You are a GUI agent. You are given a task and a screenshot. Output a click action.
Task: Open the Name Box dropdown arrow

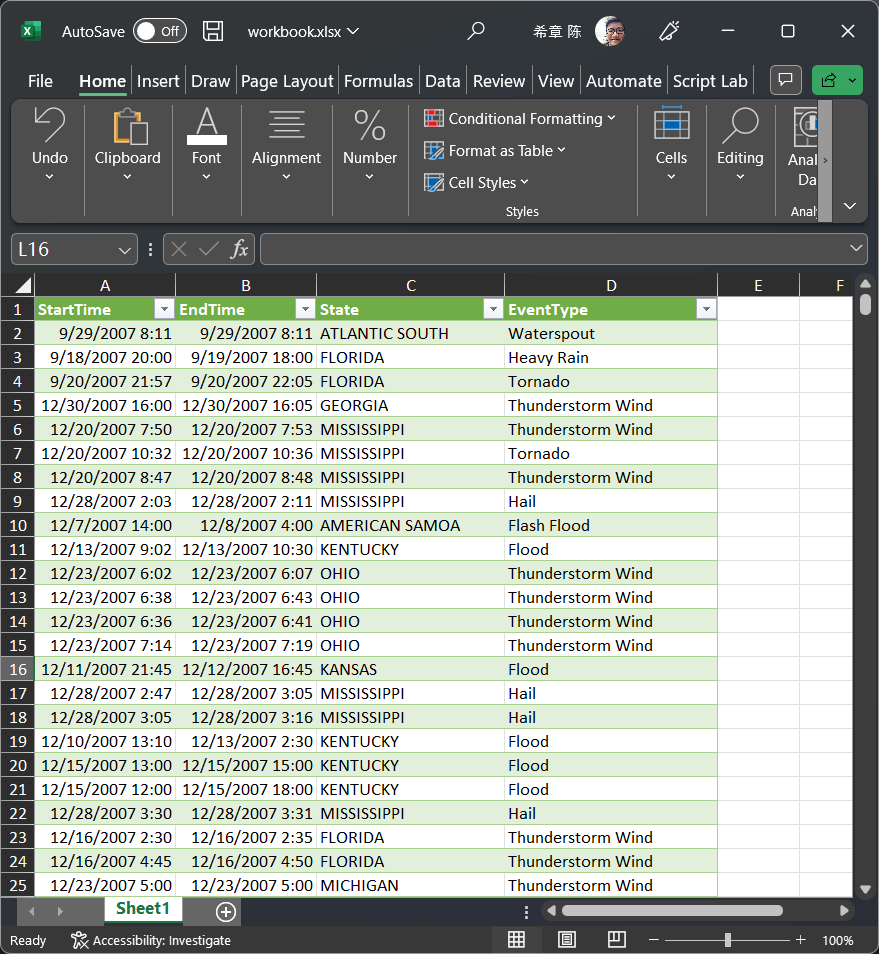point(125,250)
